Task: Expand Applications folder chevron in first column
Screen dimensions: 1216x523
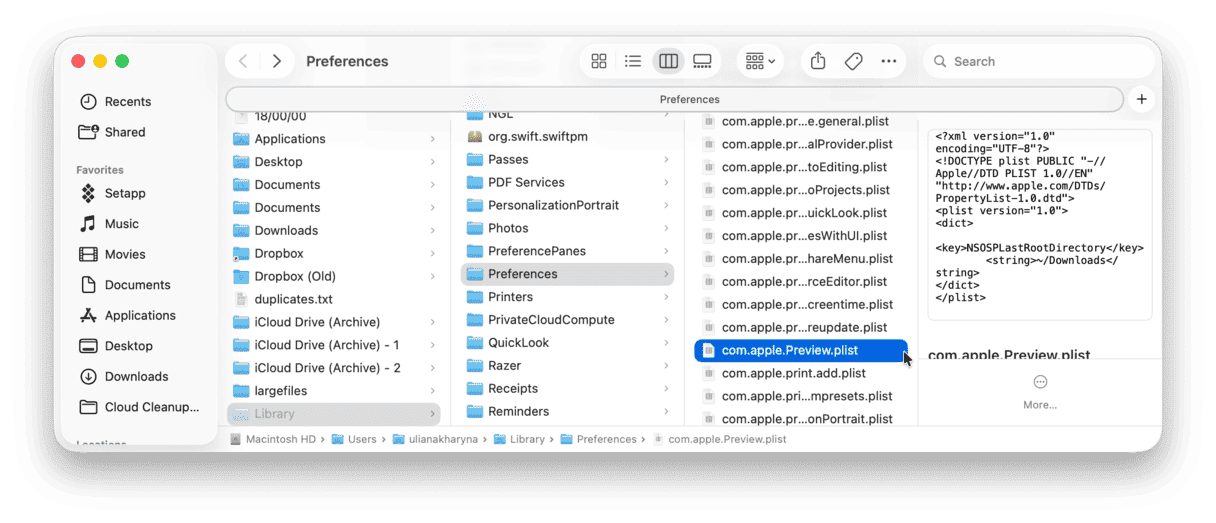Action: coord(432,139)
